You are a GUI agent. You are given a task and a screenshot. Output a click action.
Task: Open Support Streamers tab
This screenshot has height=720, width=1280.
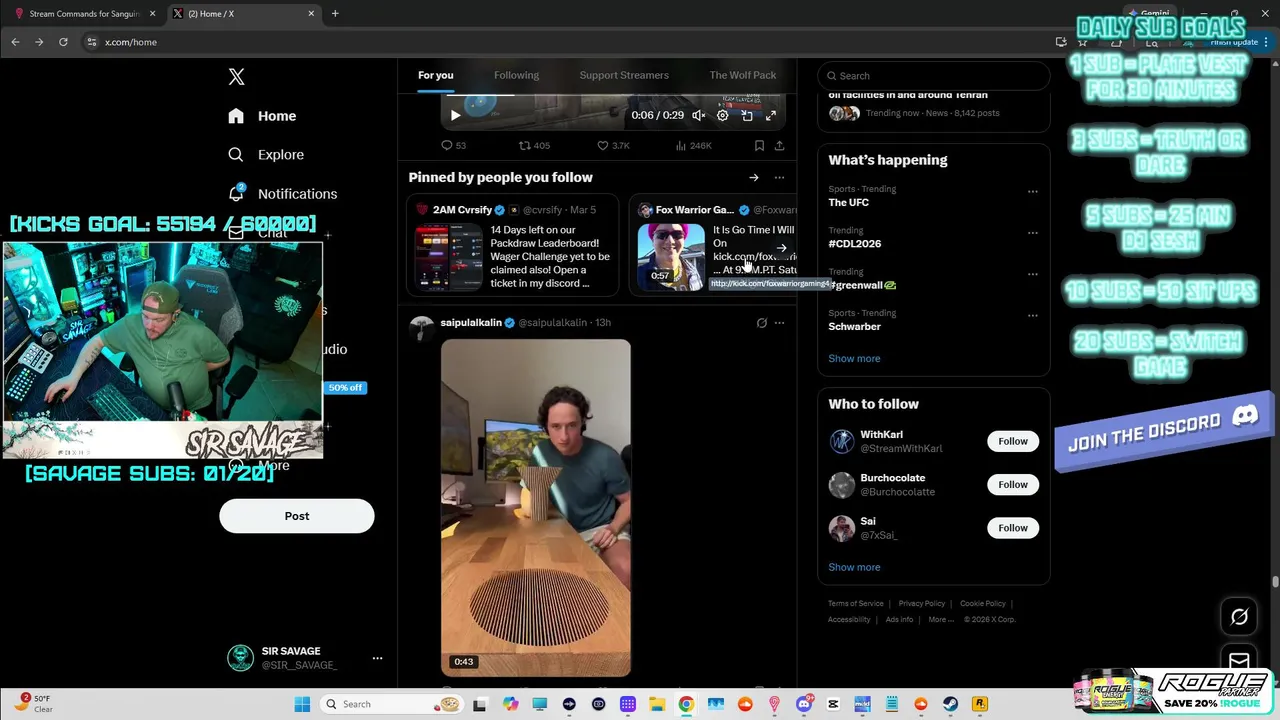624,75
